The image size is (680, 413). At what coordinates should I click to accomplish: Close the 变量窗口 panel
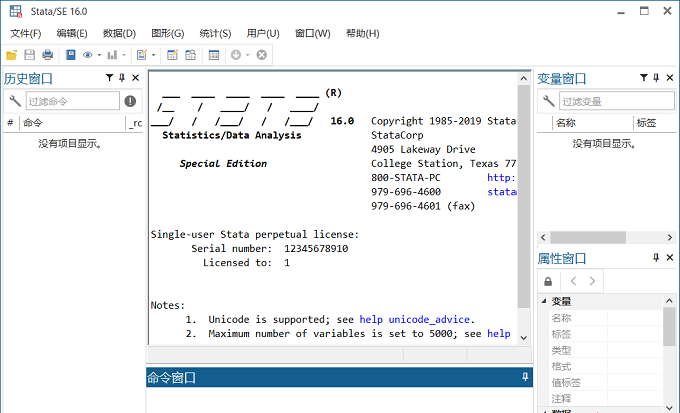(670, 78)
